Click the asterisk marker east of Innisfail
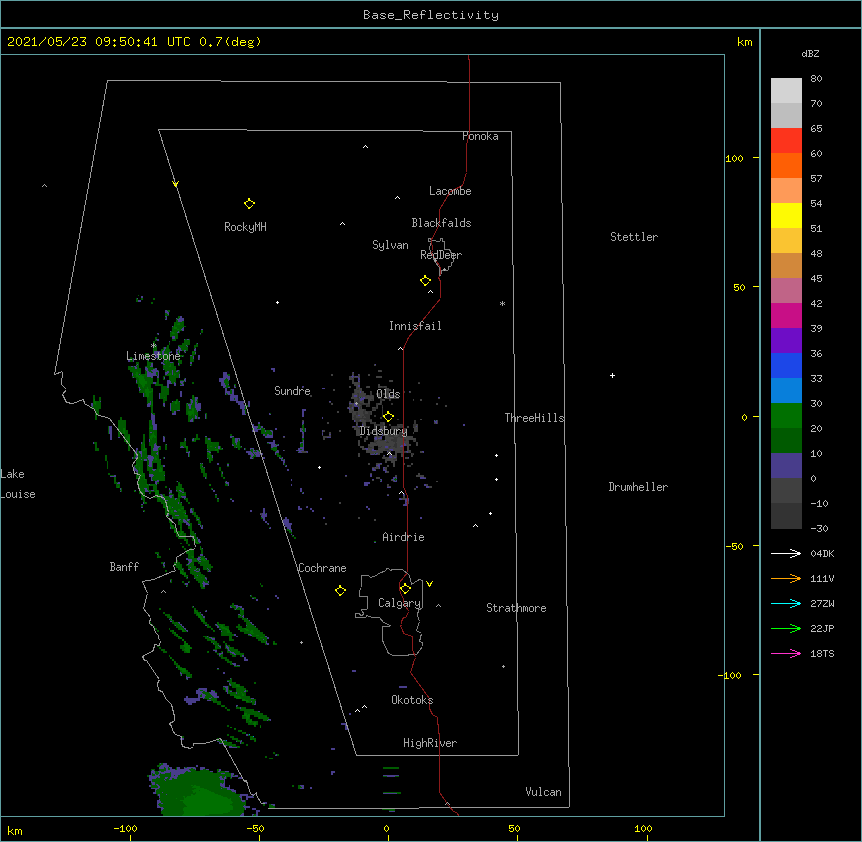 (502, 303)
